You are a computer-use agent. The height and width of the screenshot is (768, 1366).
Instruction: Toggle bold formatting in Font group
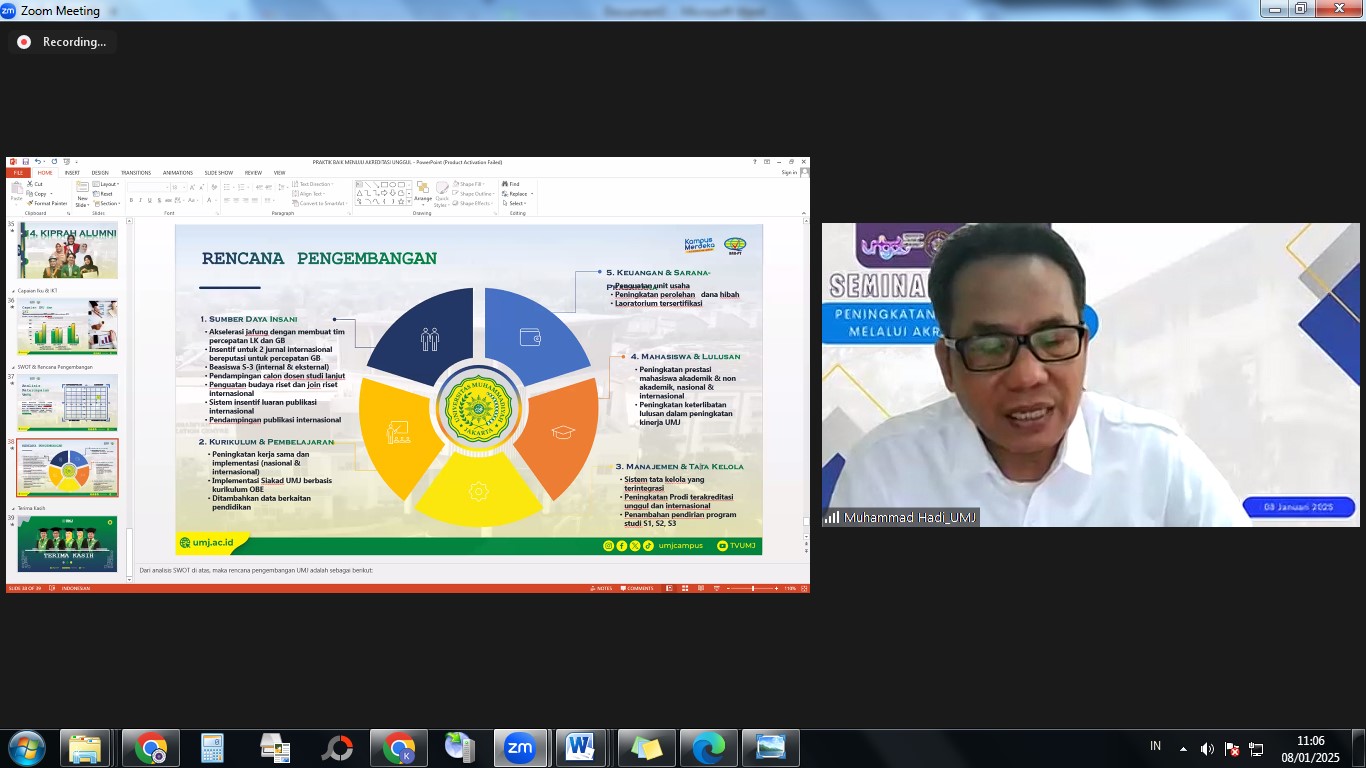point(131,200)
